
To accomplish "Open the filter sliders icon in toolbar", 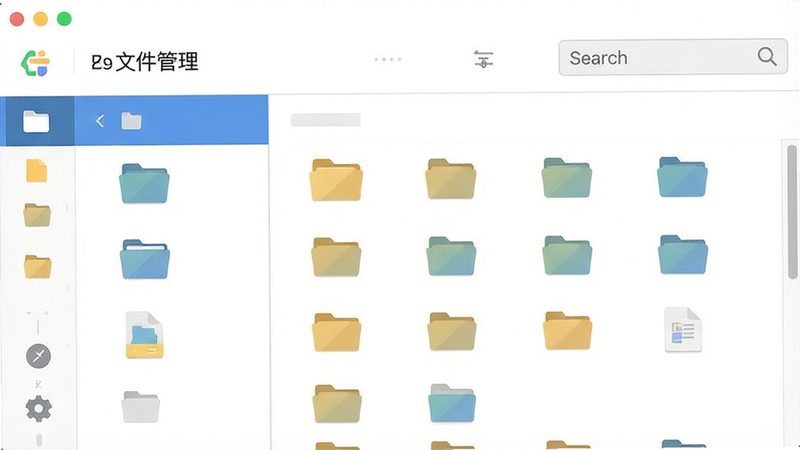I will point(483,59).
